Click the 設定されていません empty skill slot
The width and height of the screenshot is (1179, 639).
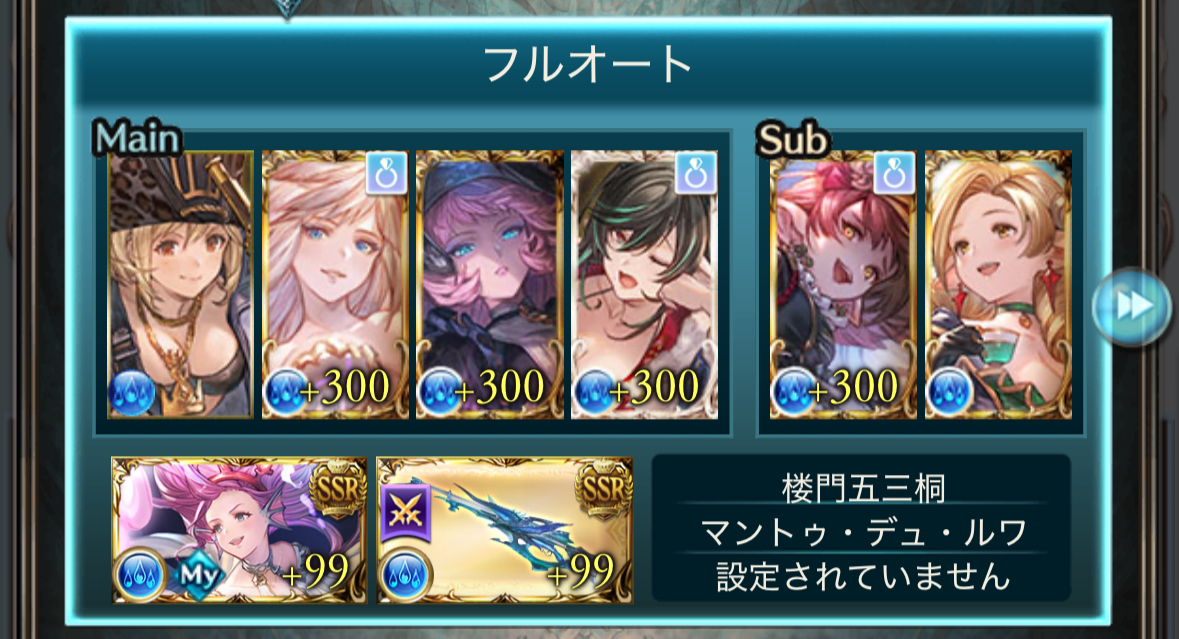pyautogui.click(x=862, y=577)
